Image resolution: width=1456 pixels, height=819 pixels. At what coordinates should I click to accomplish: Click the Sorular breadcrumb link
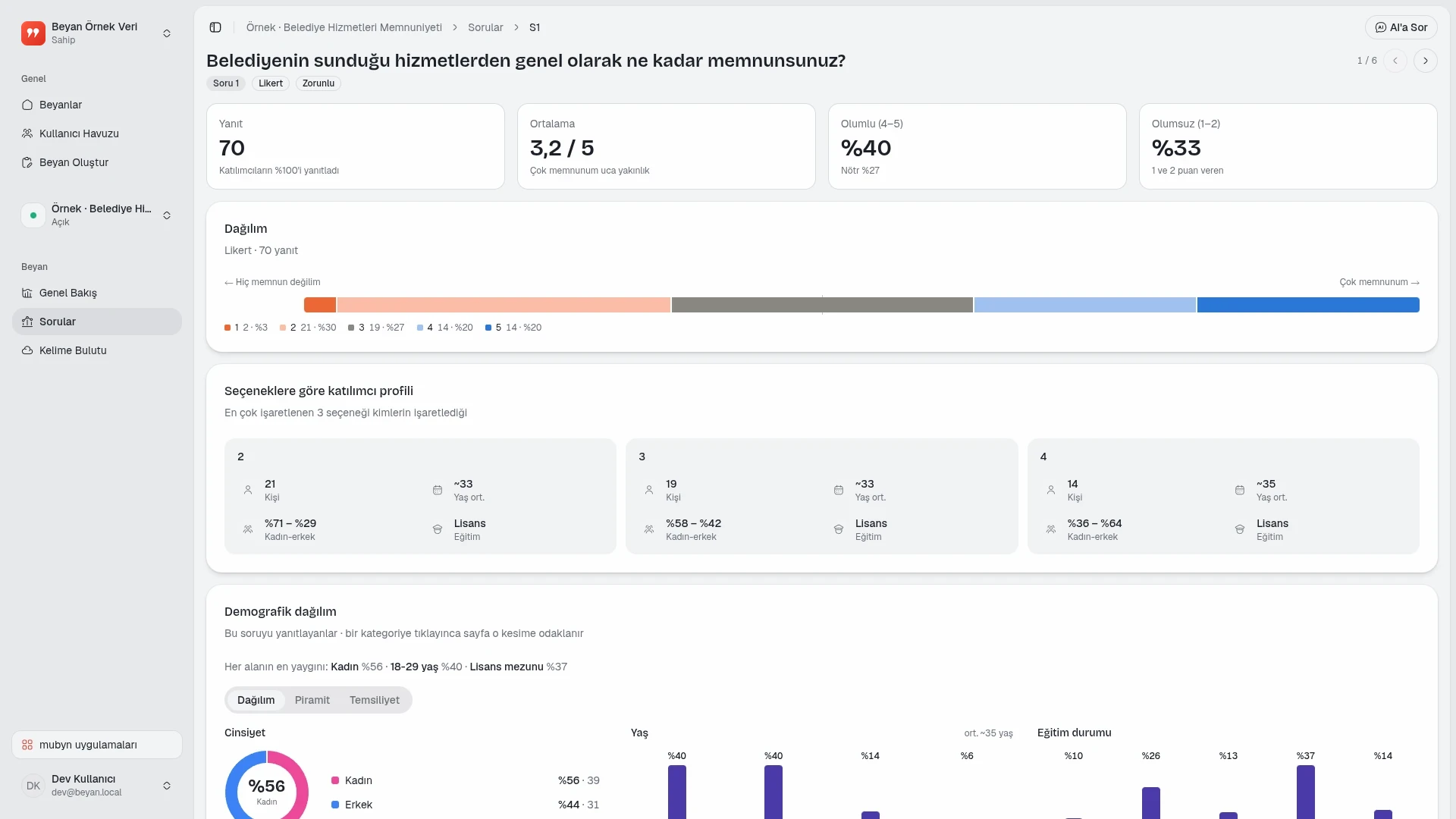tap(485, 27)
